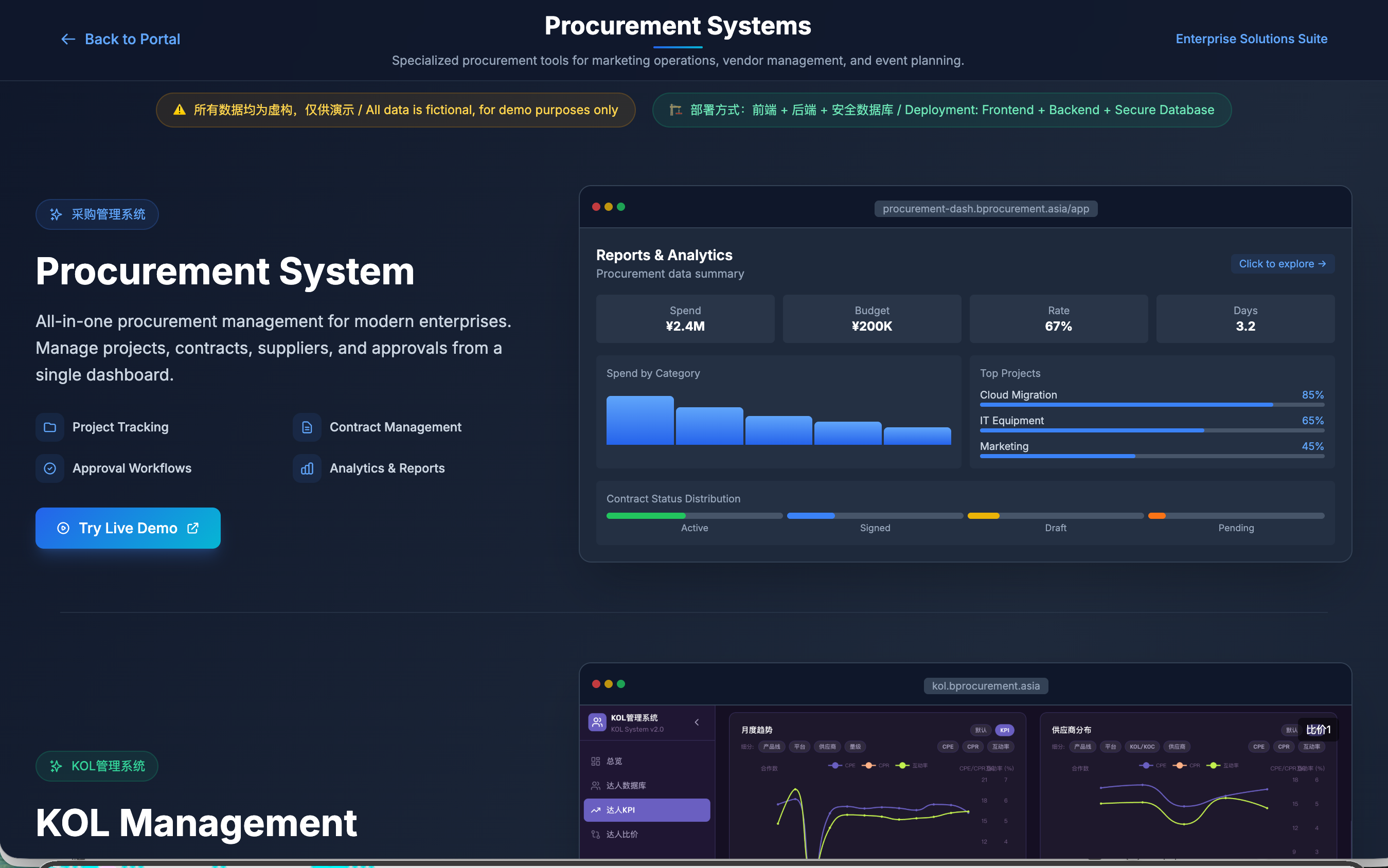
Task: Click the tallest Spend by Category bar
Action: tap(640, 420)
